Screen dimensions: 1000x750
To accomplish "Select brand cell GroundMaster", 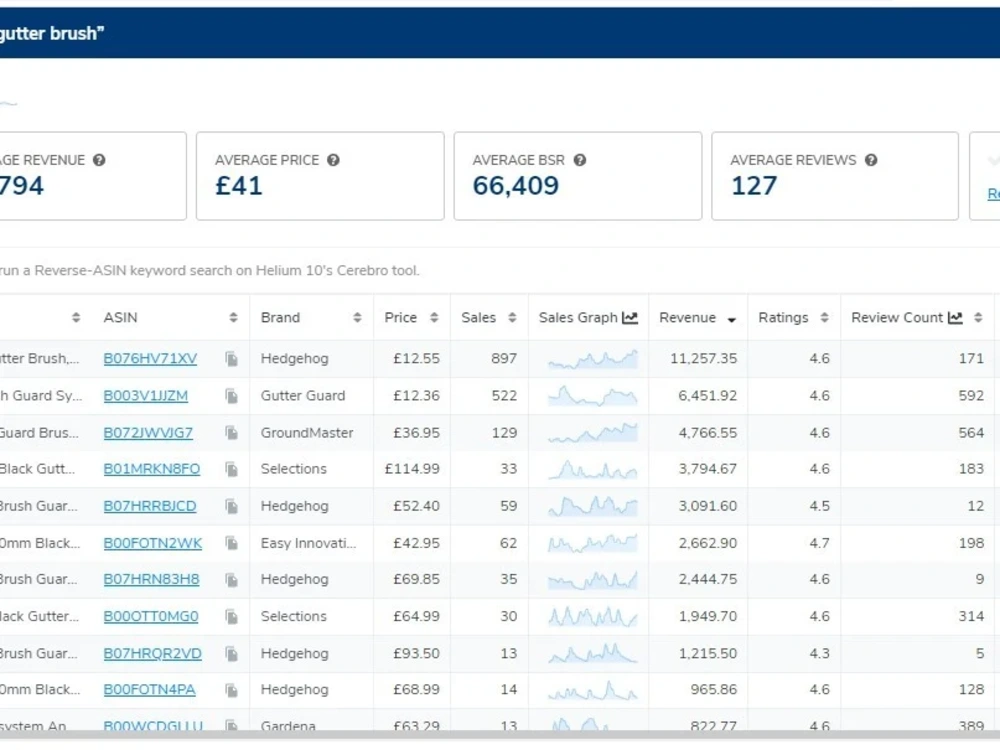I will 307,432.
